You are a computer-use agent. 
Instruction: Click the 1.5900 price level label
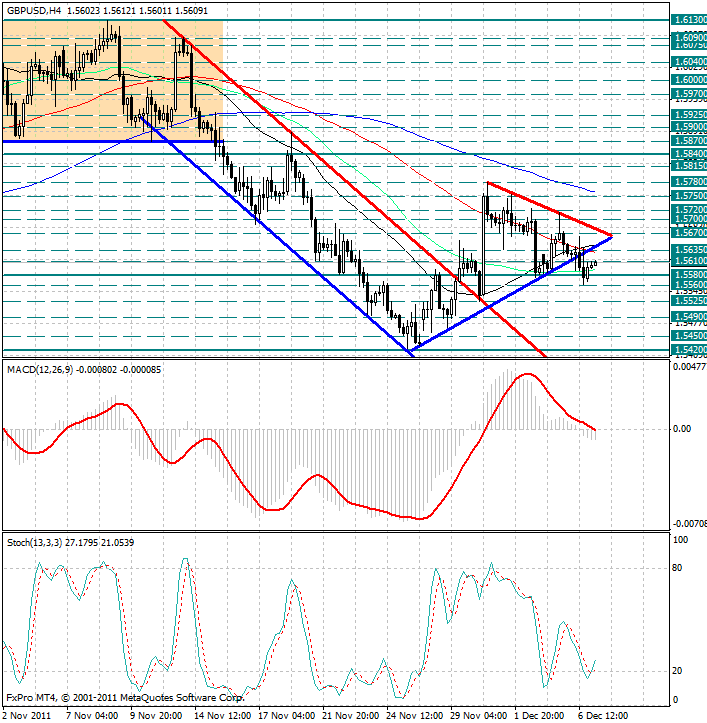689,126
